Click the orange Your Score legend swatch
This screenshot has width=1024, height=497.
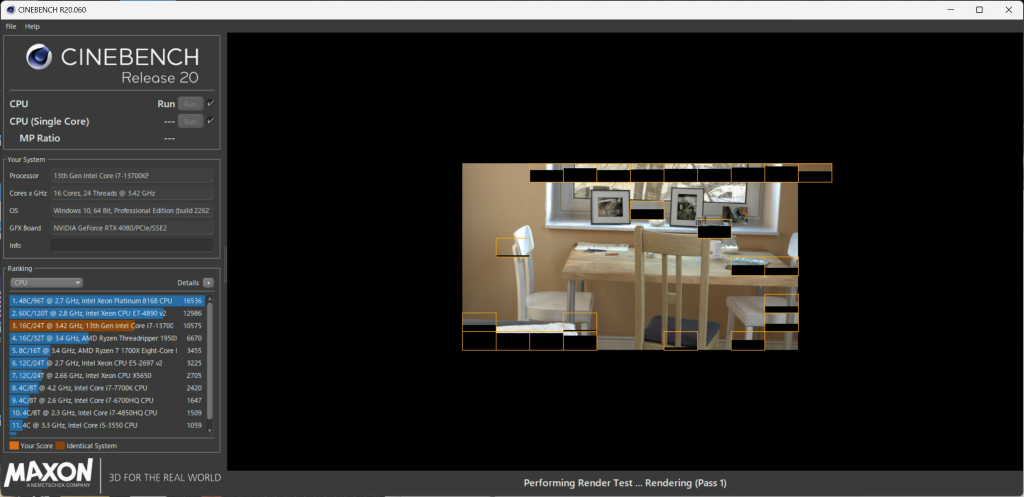tap(14, 445)
